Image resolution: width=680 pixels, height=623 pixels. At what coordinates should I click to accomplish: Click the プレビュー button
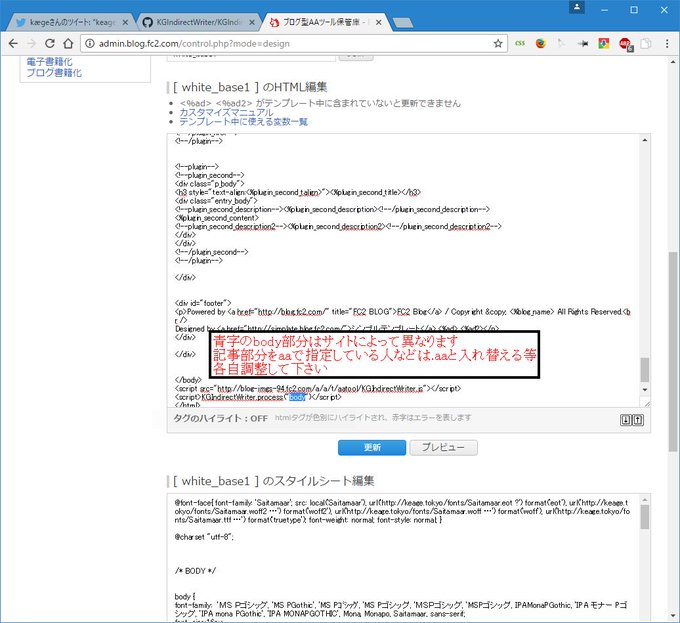click(x=443, y=447)
